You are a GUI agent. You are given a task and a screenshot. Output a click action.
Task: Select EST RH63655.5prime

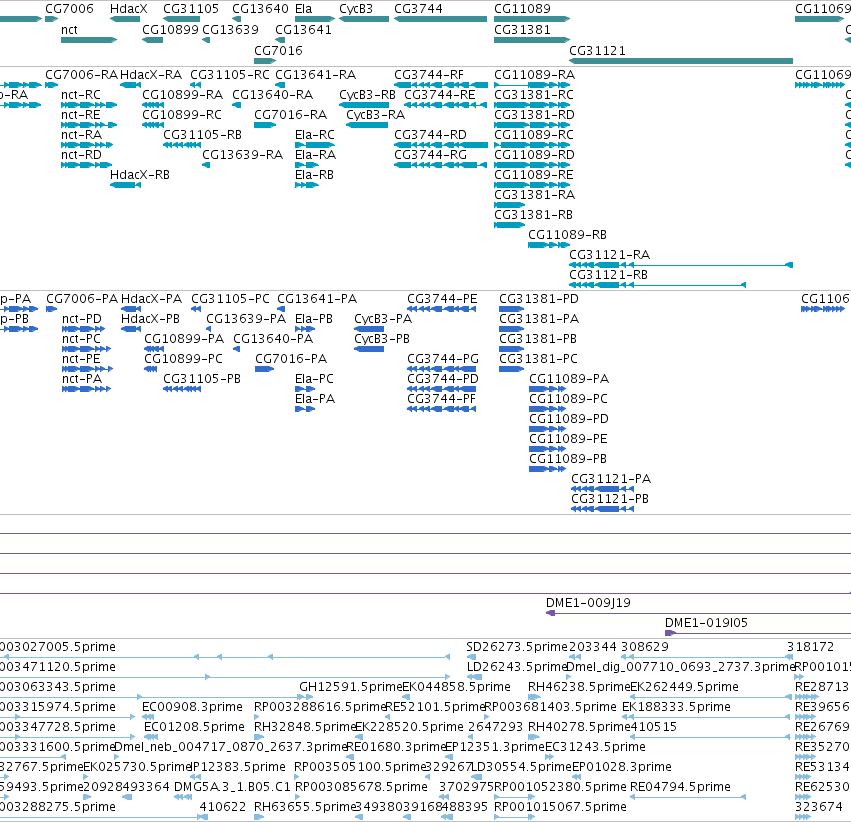tap(259, 818)
